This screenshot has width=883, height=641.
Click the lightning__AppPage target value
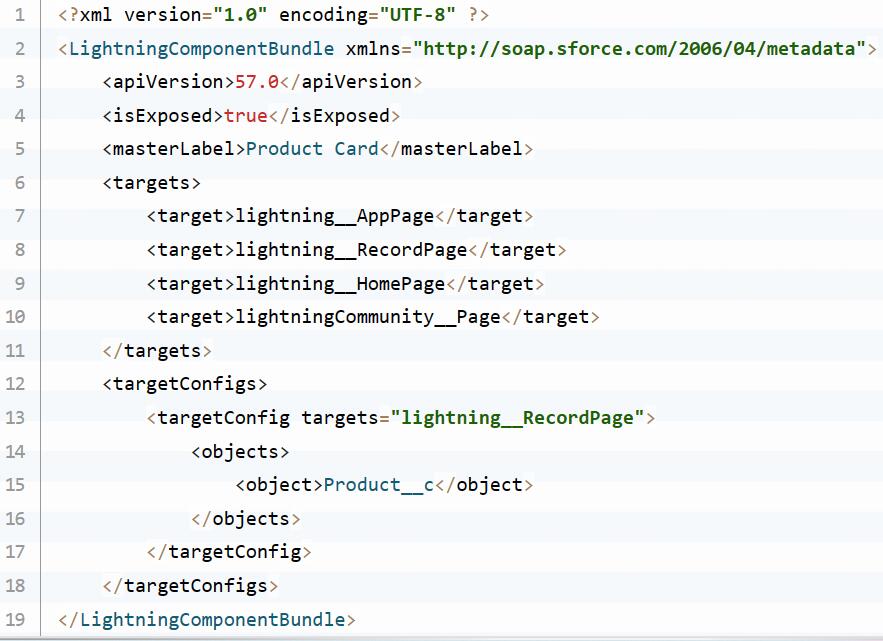coord(335,216)
